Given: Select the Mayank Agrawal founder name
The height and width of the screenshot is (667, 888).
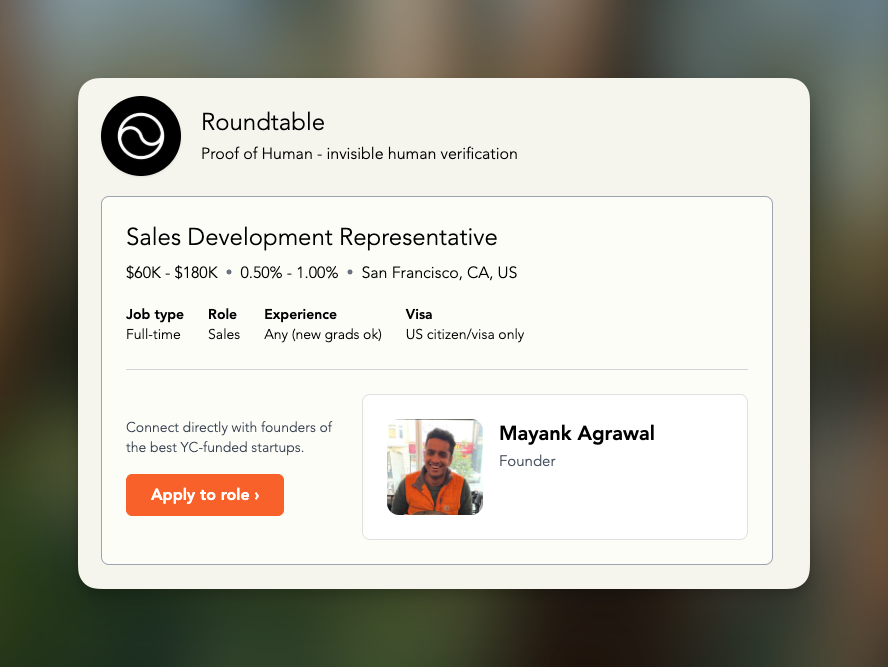Looking at the screenshot, I should tap(577, 433).
